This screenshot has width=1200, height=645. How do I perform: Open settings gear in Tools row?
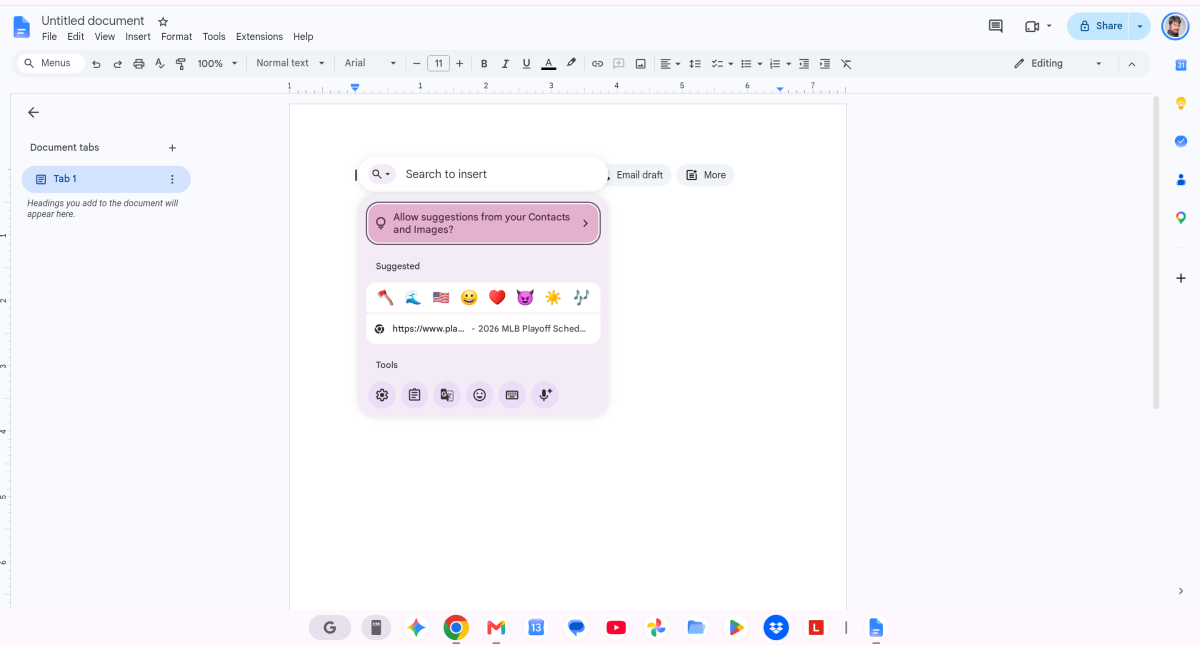pyautogui.click(x=382, y=395)
